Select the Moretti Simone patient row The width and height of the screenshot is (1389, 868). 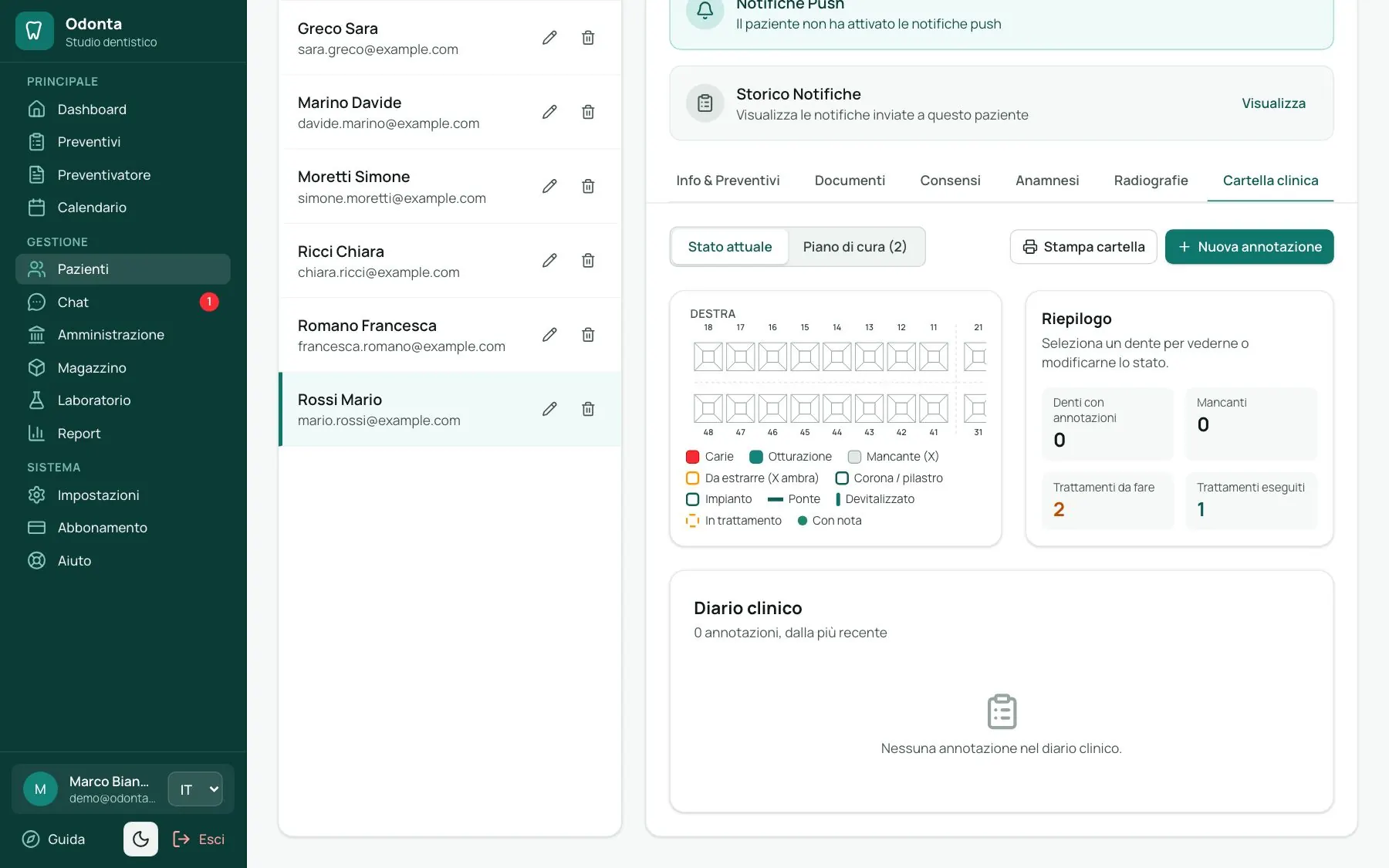pyautogui.click(x=450, y=186)
